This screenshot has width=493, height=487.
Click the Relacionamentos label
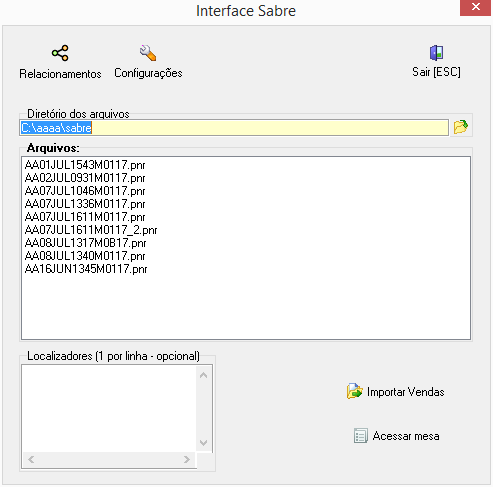click(x=60, y=74)
